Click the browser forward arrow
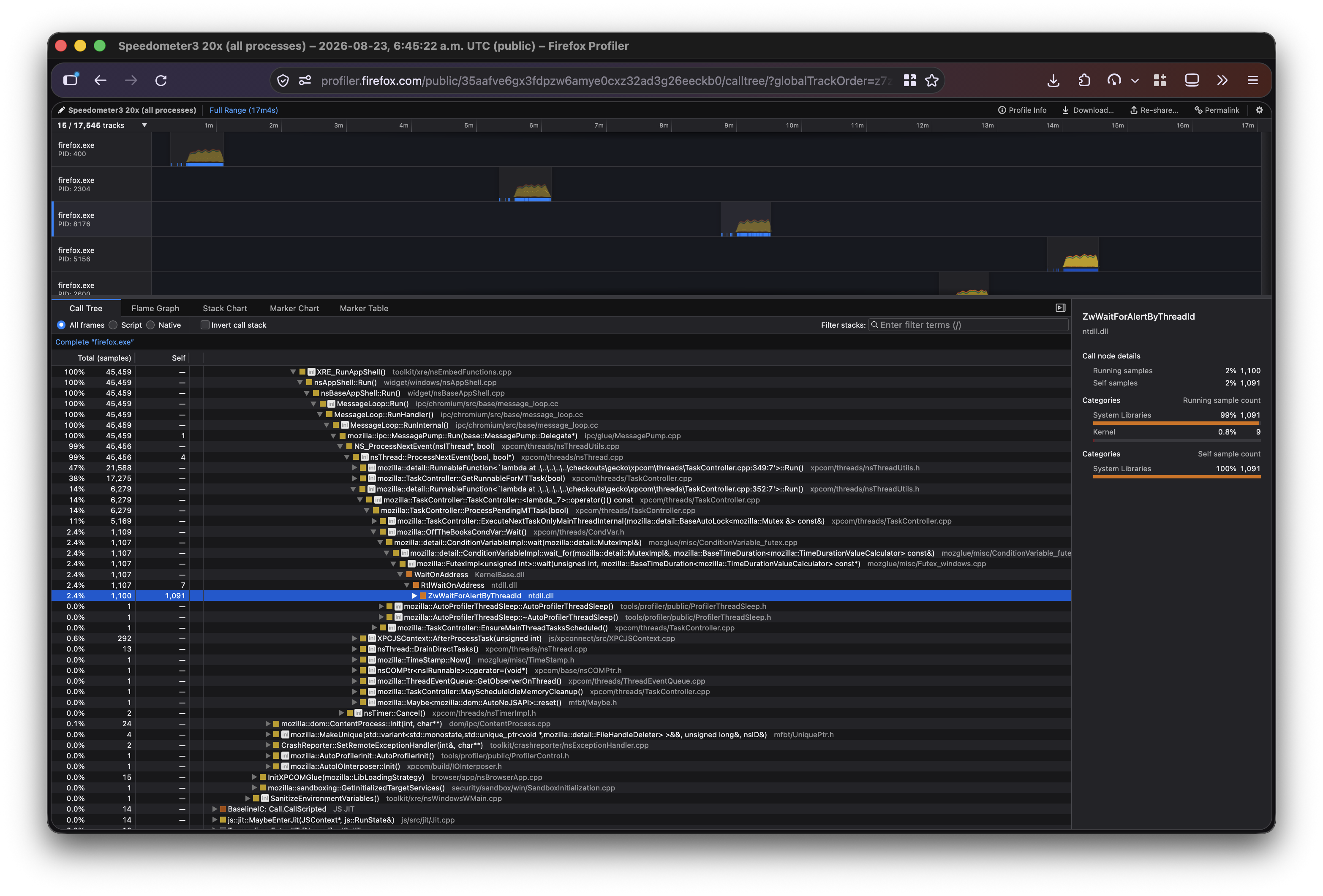The width and height of the screenshot is (1323, 896). pyautogui.click(x=131, y=80)
